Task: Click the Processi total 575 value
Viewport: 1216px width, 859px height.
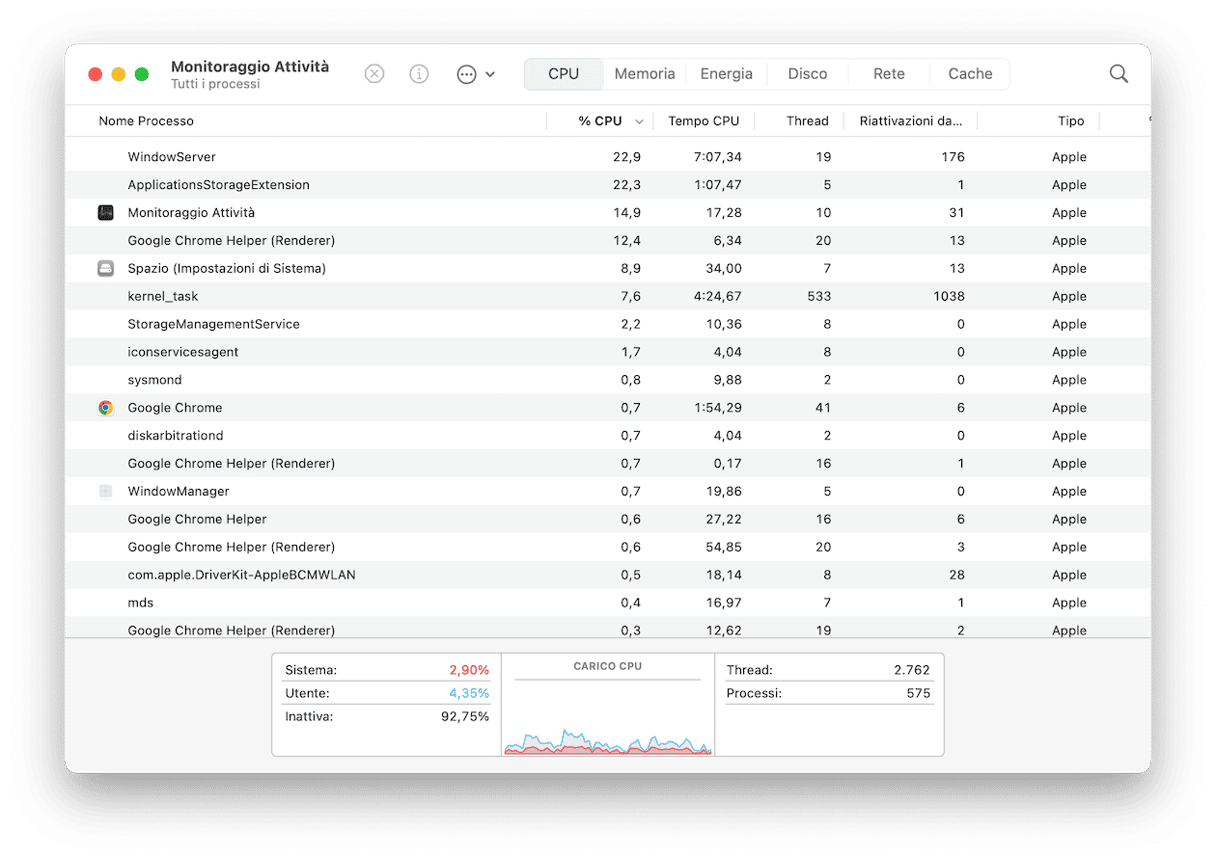Action: point(918,693)
